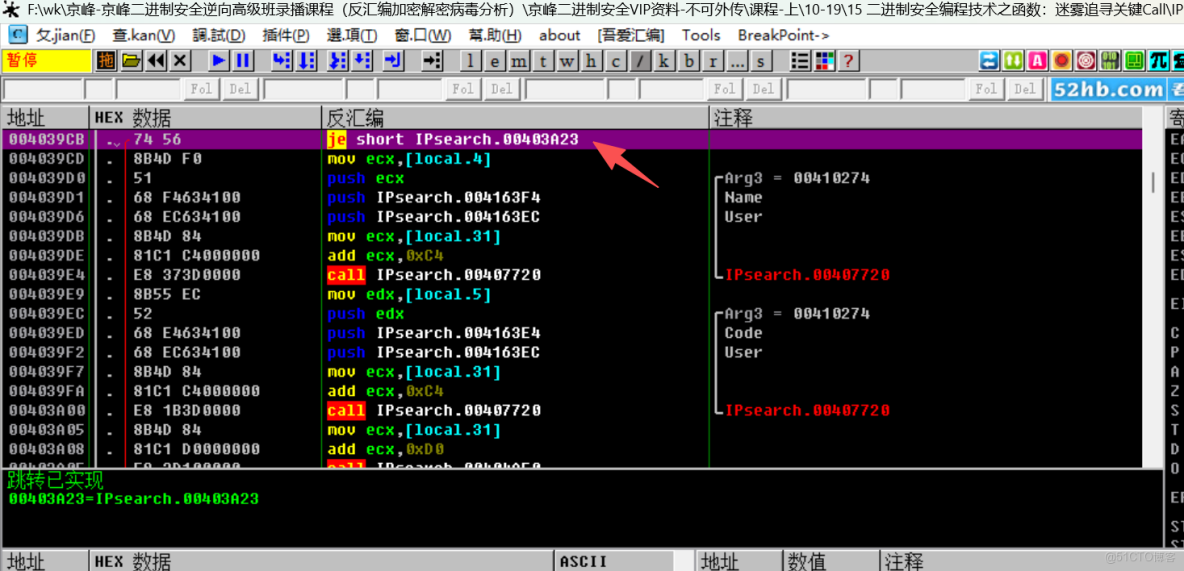Click the yellow 暂停 paused status indicator
The height and width of the screenshot is (571, 1184).
tap(47, 61)
